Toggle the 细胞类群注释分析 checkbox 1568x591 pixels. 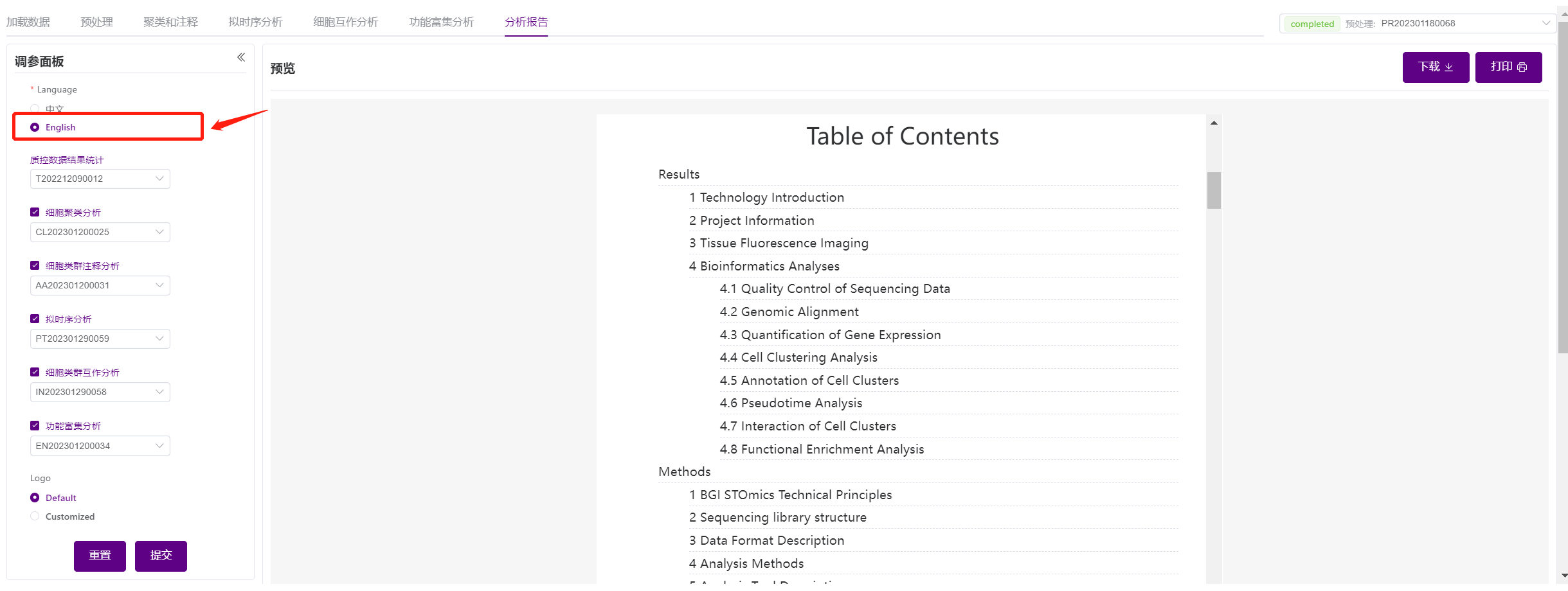[x=35, y=266]
